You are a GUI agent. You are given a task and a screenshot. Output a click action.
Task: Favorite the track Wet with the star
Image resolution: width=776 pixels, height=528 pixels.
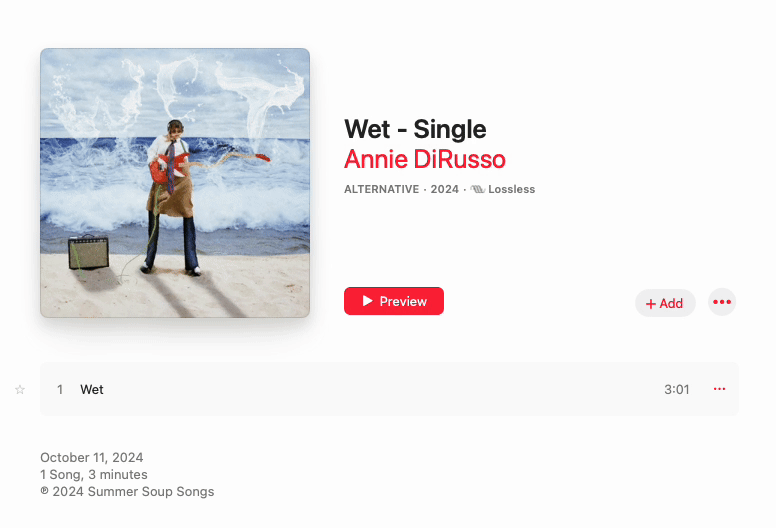pos(20,389)
